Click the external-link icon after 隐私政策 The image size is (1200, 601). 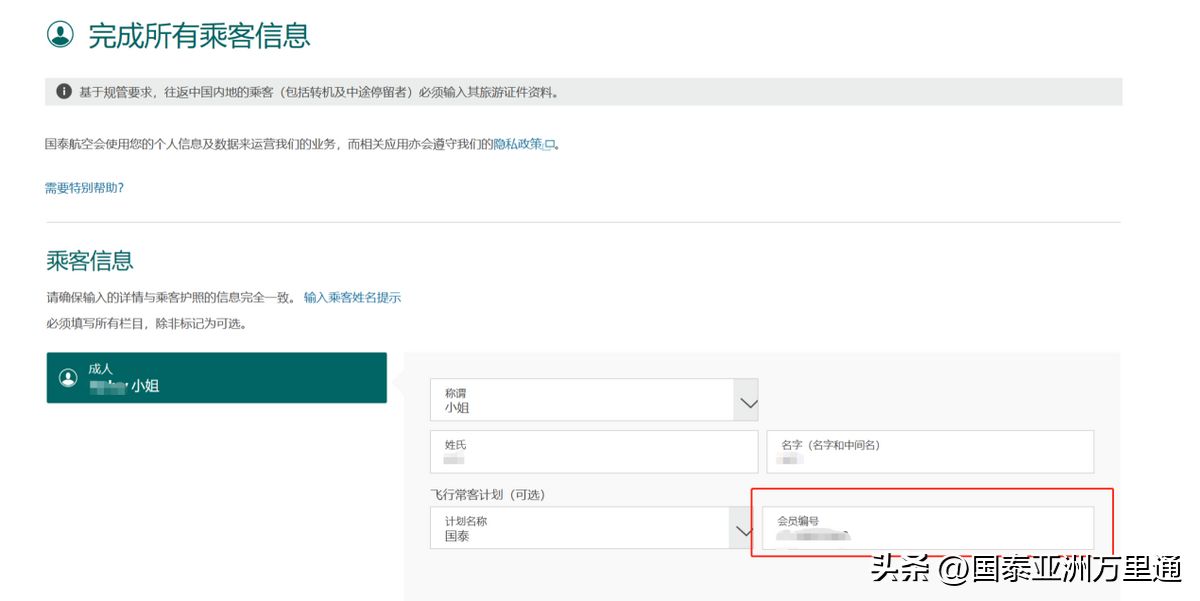[x=549, y=145]
